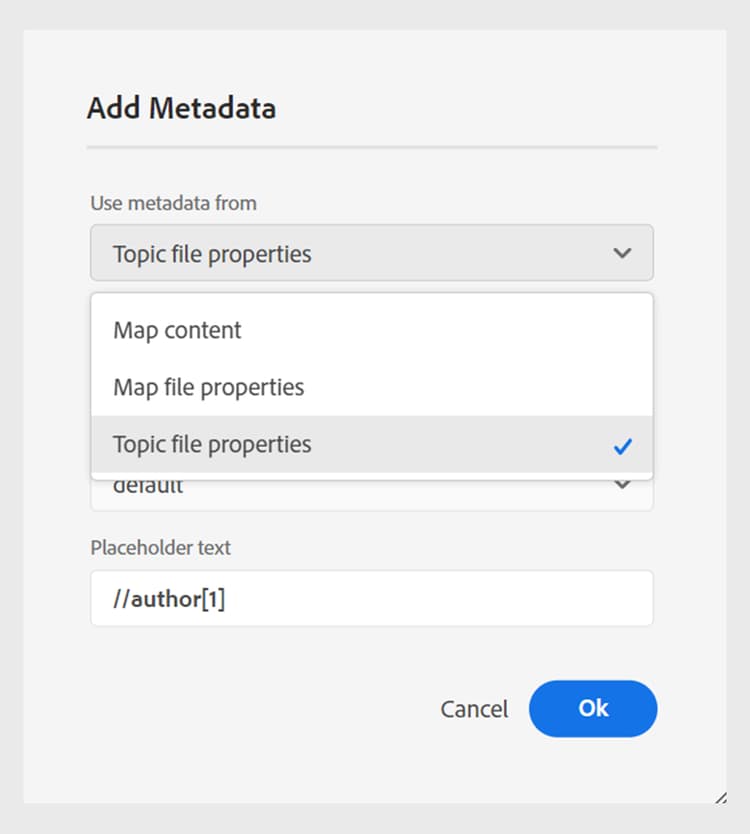750x834 pixels.
Task: Click empty dialog space left of Cancel
Action: [x=250, y=709]
